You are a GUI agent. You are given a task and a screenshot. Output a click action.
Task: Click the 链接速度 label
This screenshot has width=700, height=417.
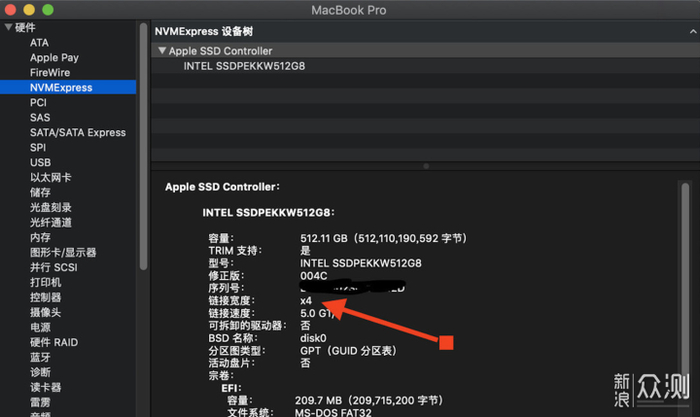pyautogui.click(x=231, y=313)
